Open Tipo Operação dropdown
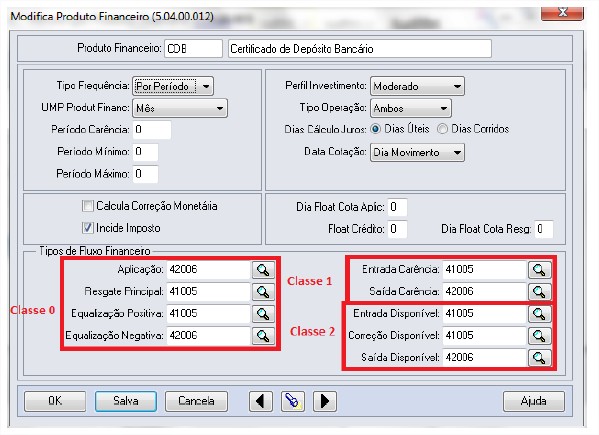This screenshot has width=599, height=435. pyautogui.click(x=411, y=108)
